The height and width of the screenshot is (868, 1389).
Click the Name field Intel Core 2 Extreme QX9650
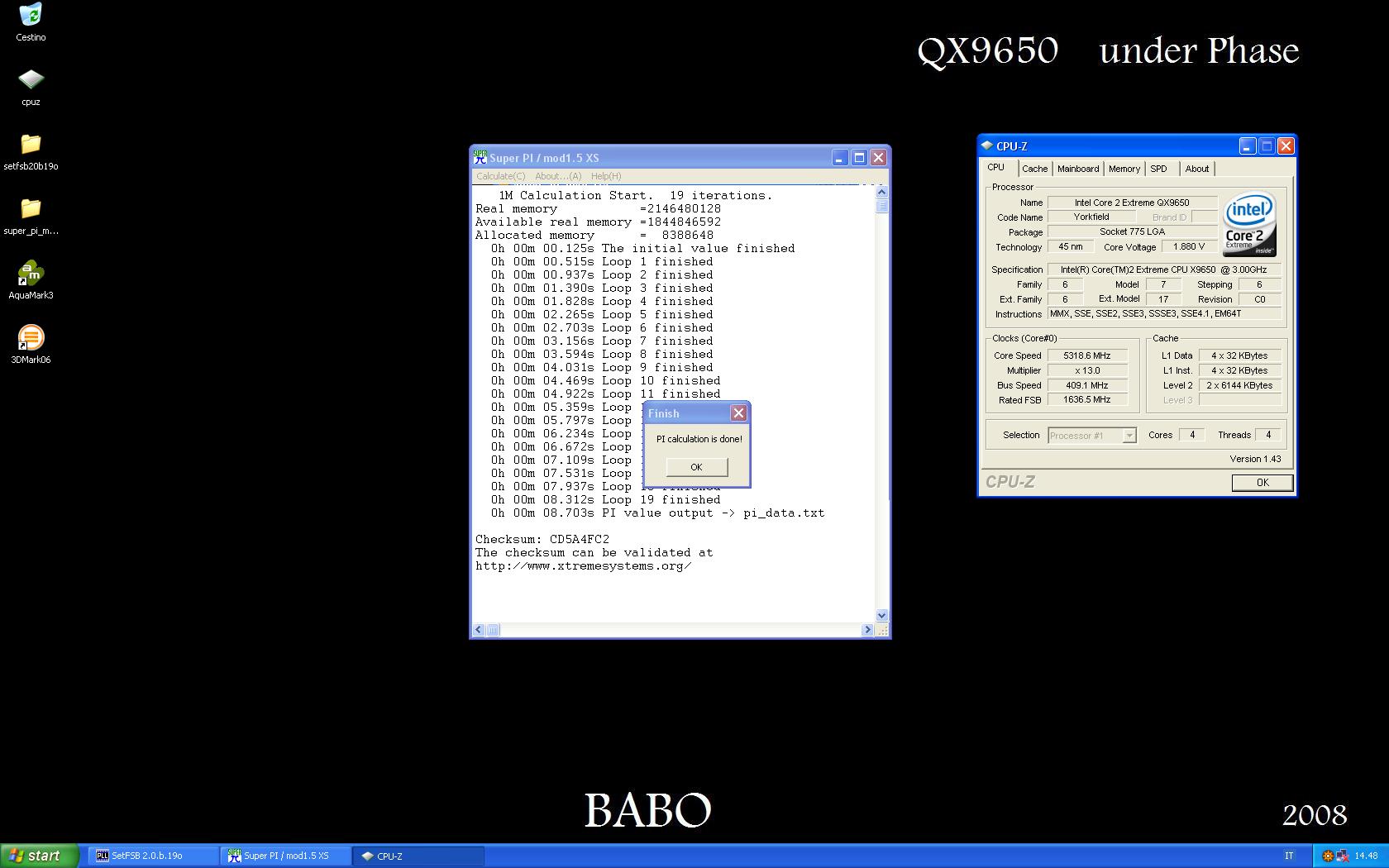(x=1132, y=203)
